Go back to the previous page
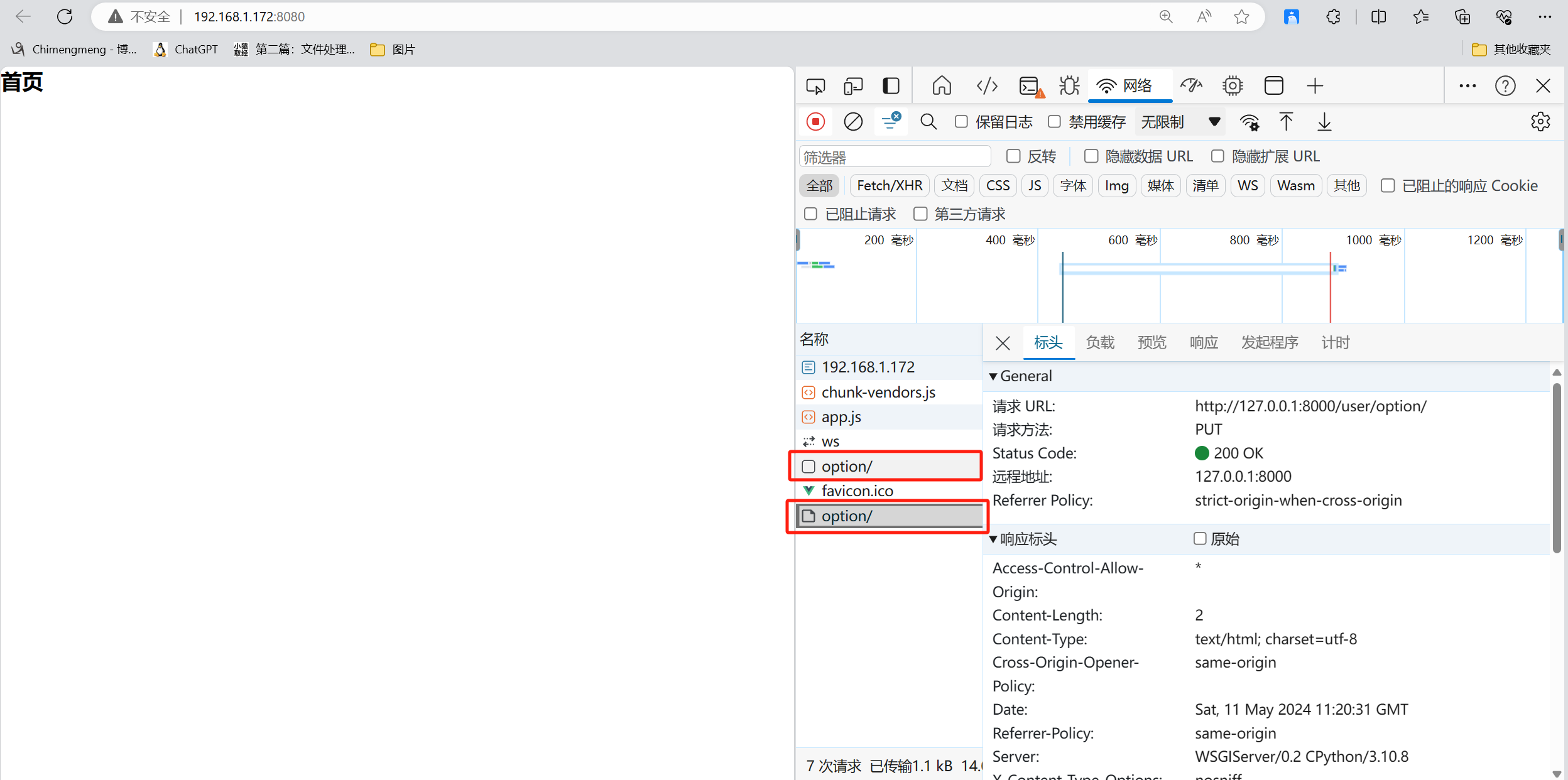Image resolution: width=1568 pixels, height=780 pixels. [23, 16]
